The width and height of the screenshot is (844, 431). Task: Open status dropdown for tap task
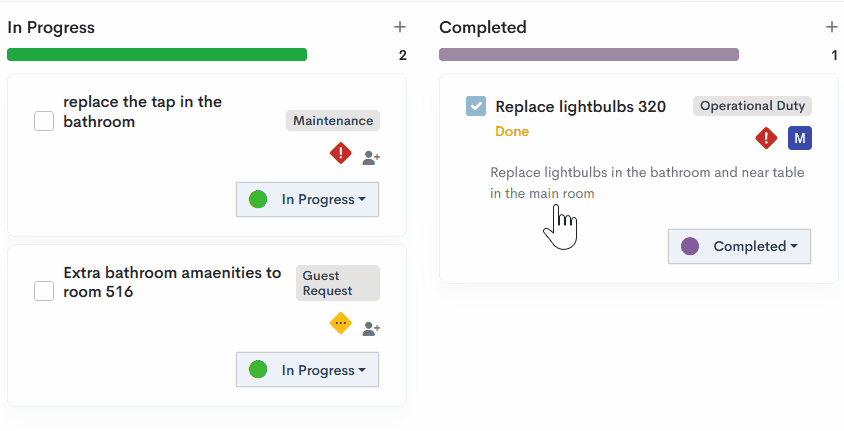pos(307,199)
